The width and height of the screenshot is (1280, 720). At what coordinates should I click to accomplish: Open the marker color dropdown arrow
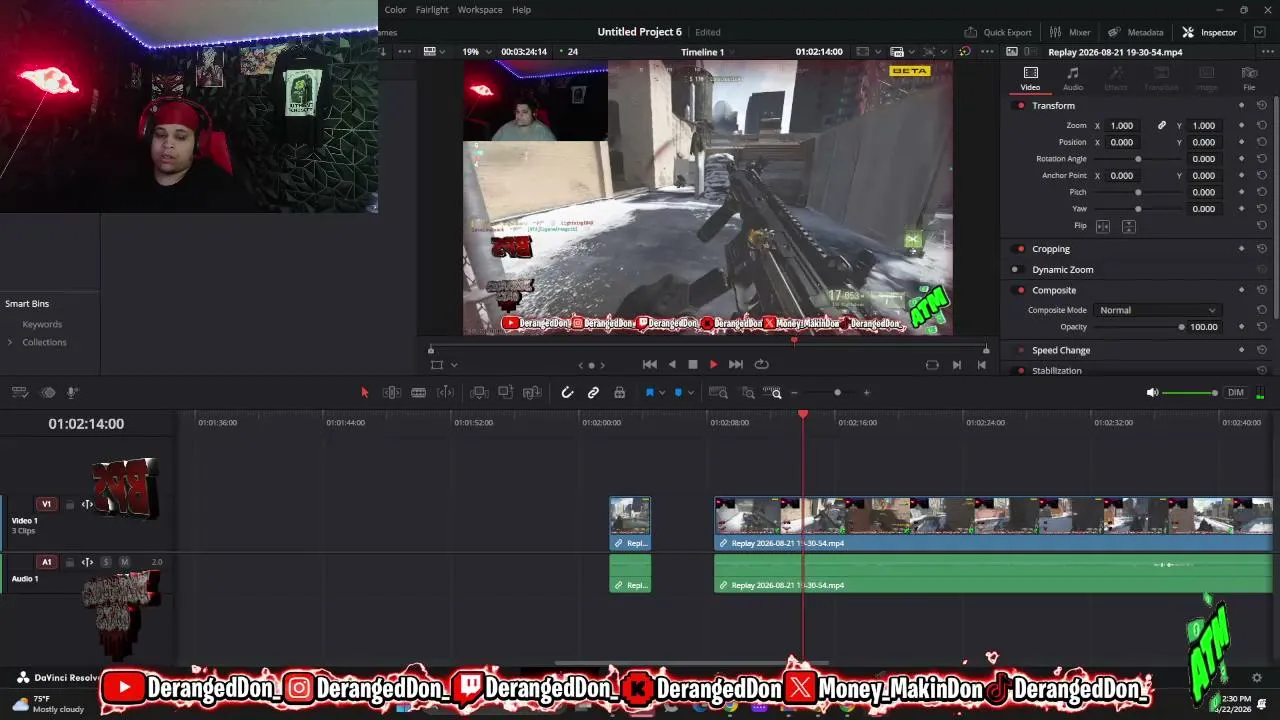690,393
